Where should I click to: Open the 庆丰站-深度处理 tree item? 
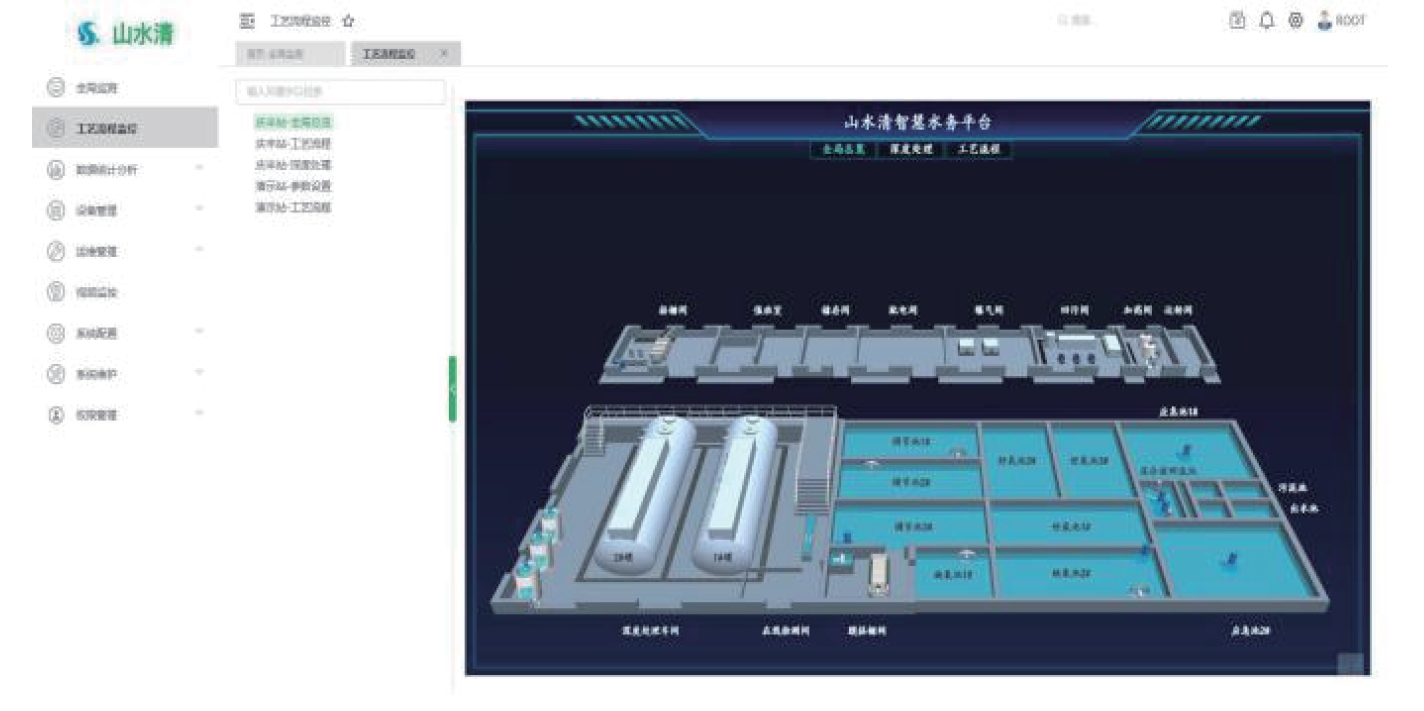(x=293, y=165)
